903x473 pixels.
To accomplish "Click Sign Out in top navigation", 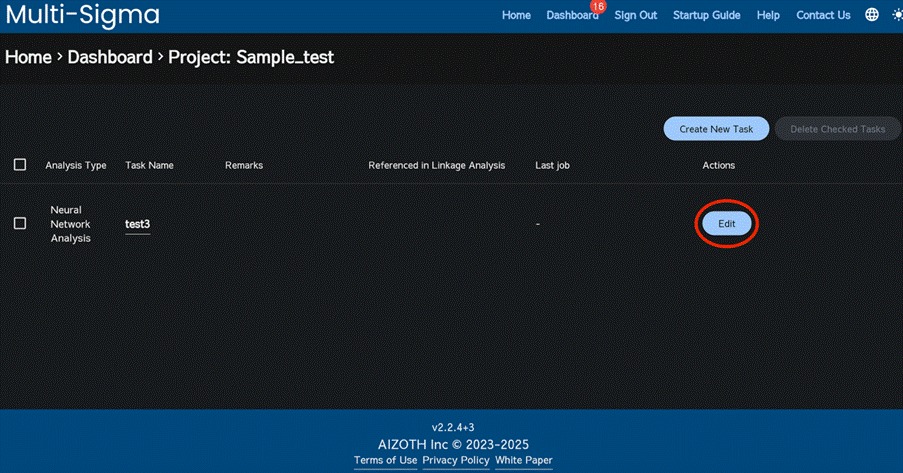I will click(636, 15).
